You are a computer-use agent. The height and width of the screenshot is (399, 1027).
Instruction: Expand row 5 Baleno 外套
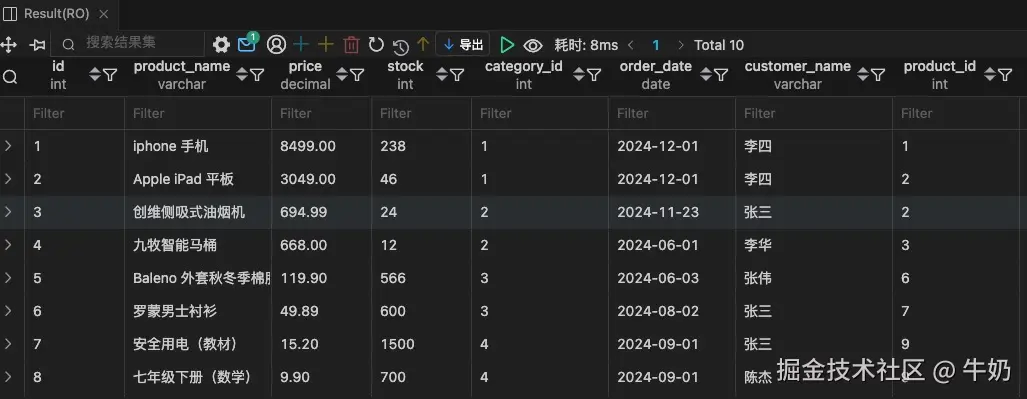(8, 278)
